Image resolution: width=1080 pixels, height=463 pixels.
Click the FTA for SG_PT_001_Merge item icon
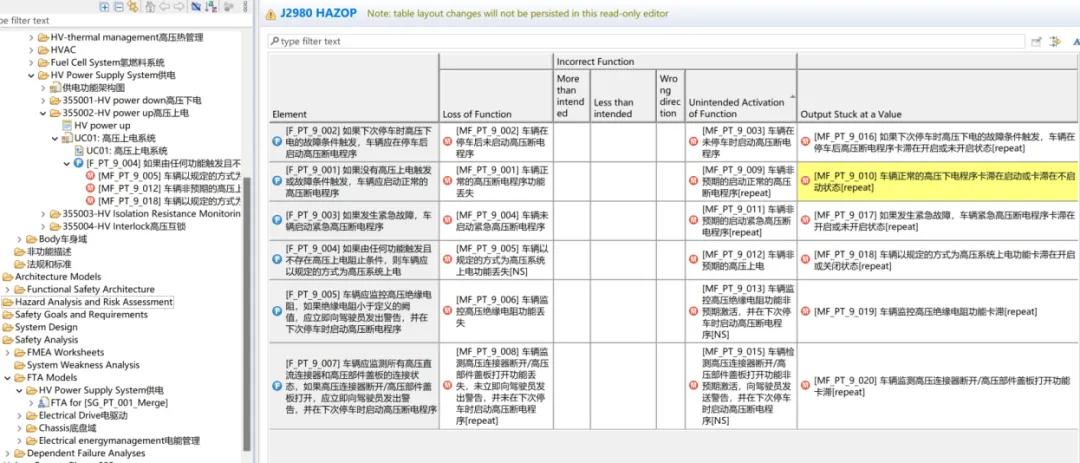43,402
